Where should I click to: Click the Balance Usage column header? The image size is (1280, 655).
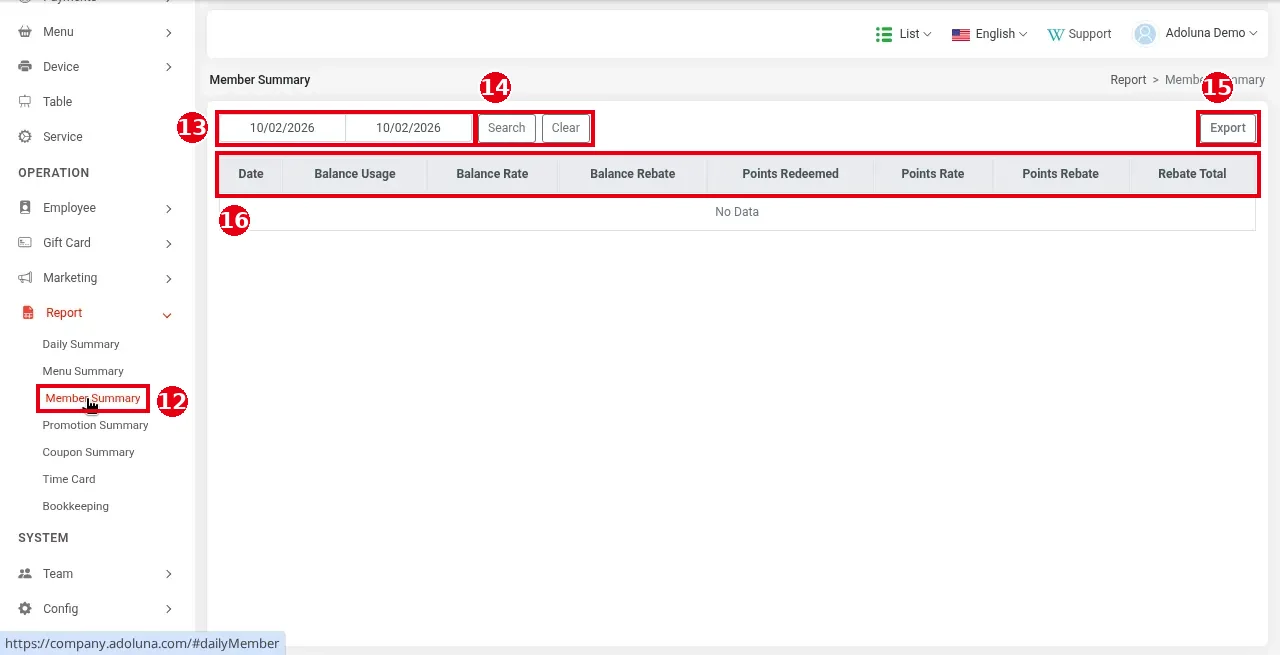tap(355, 174)
